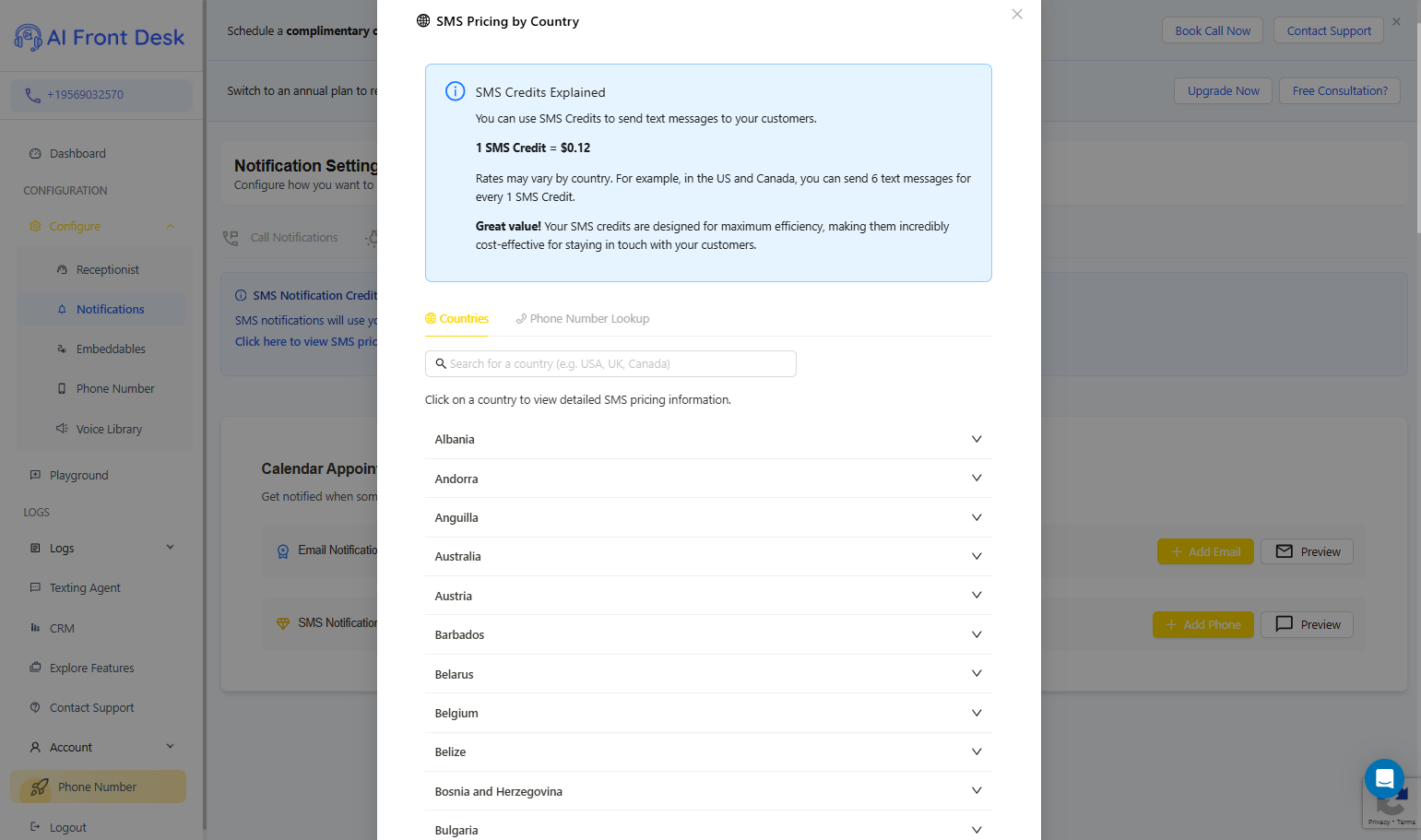Click the Add Phone button
Screen dimensions: 1421x840
click(1203, 624)
